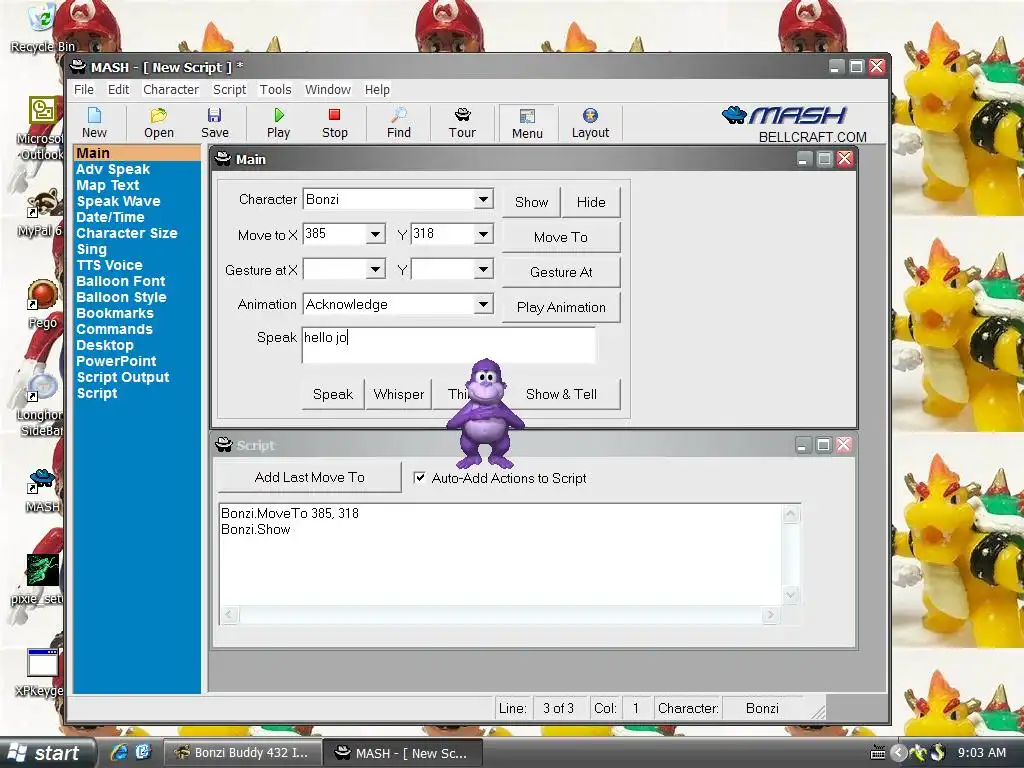Open the Help menu
The height and width of the screenshot is (768, 1024).
pos(377,89)
